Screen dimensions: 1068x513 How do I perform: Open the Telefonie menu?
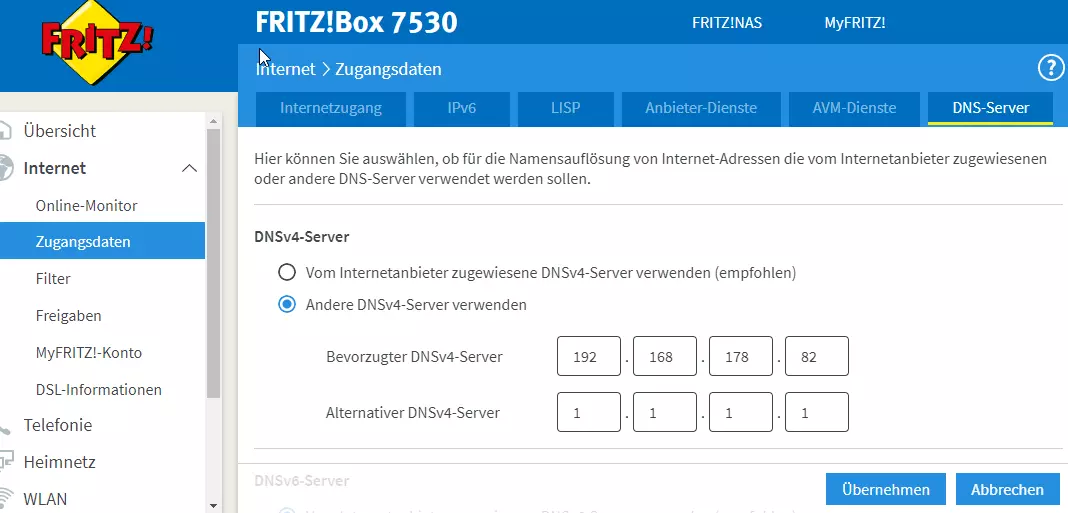click(x=58, y=425)
